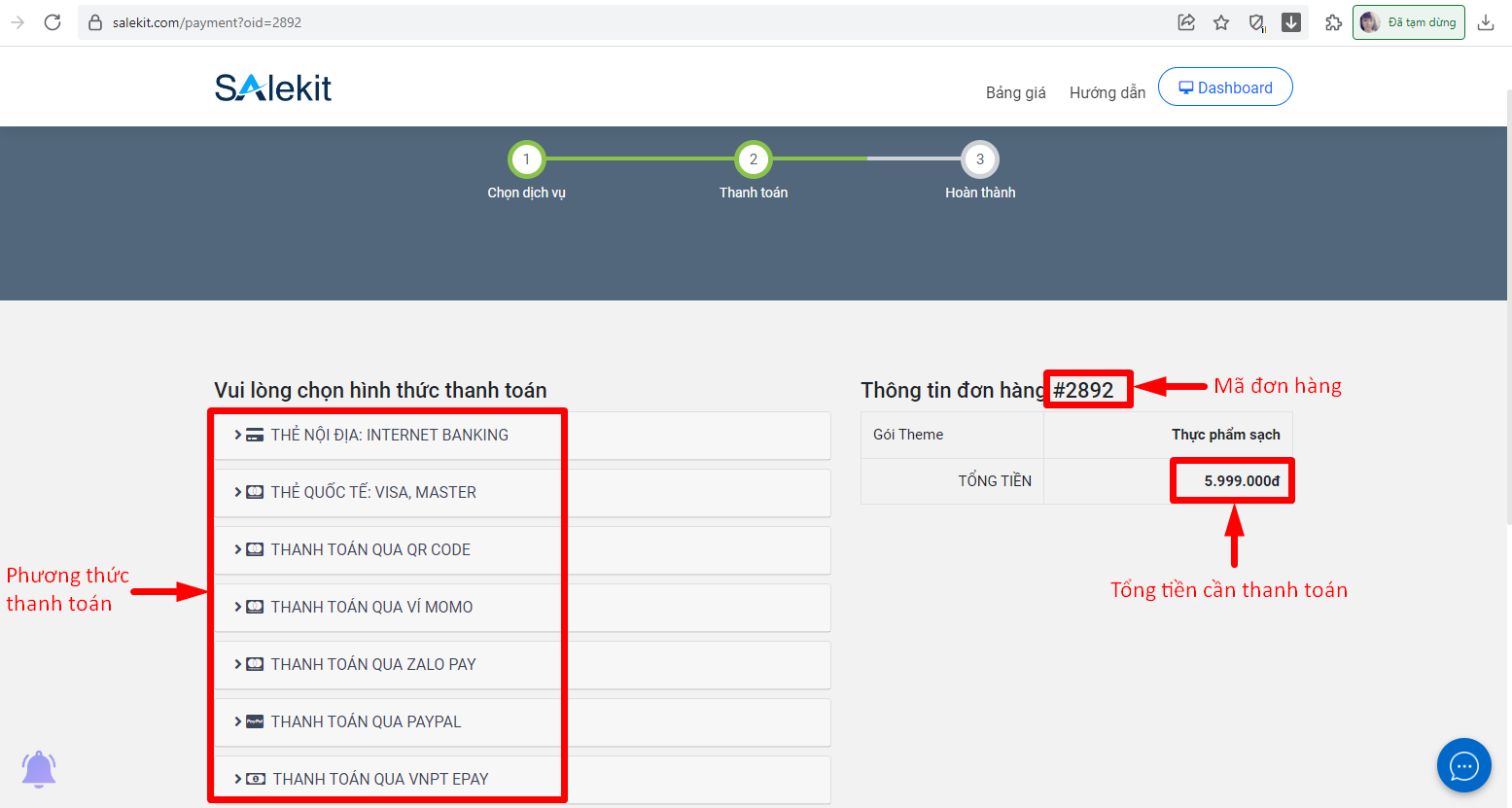Expand THANH TOÁN QUA VÍ MOMO option

tap(522, 608)
